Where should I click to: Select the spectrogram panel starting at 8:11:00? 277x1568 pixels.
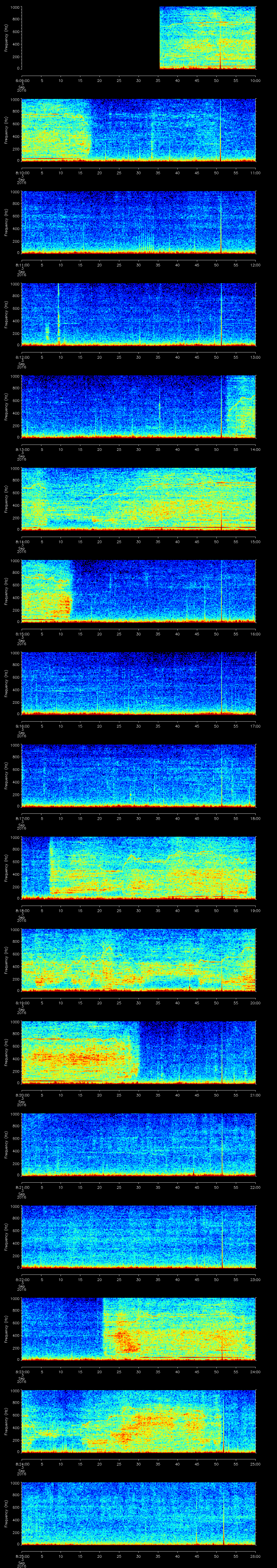[x=139, y=222]
